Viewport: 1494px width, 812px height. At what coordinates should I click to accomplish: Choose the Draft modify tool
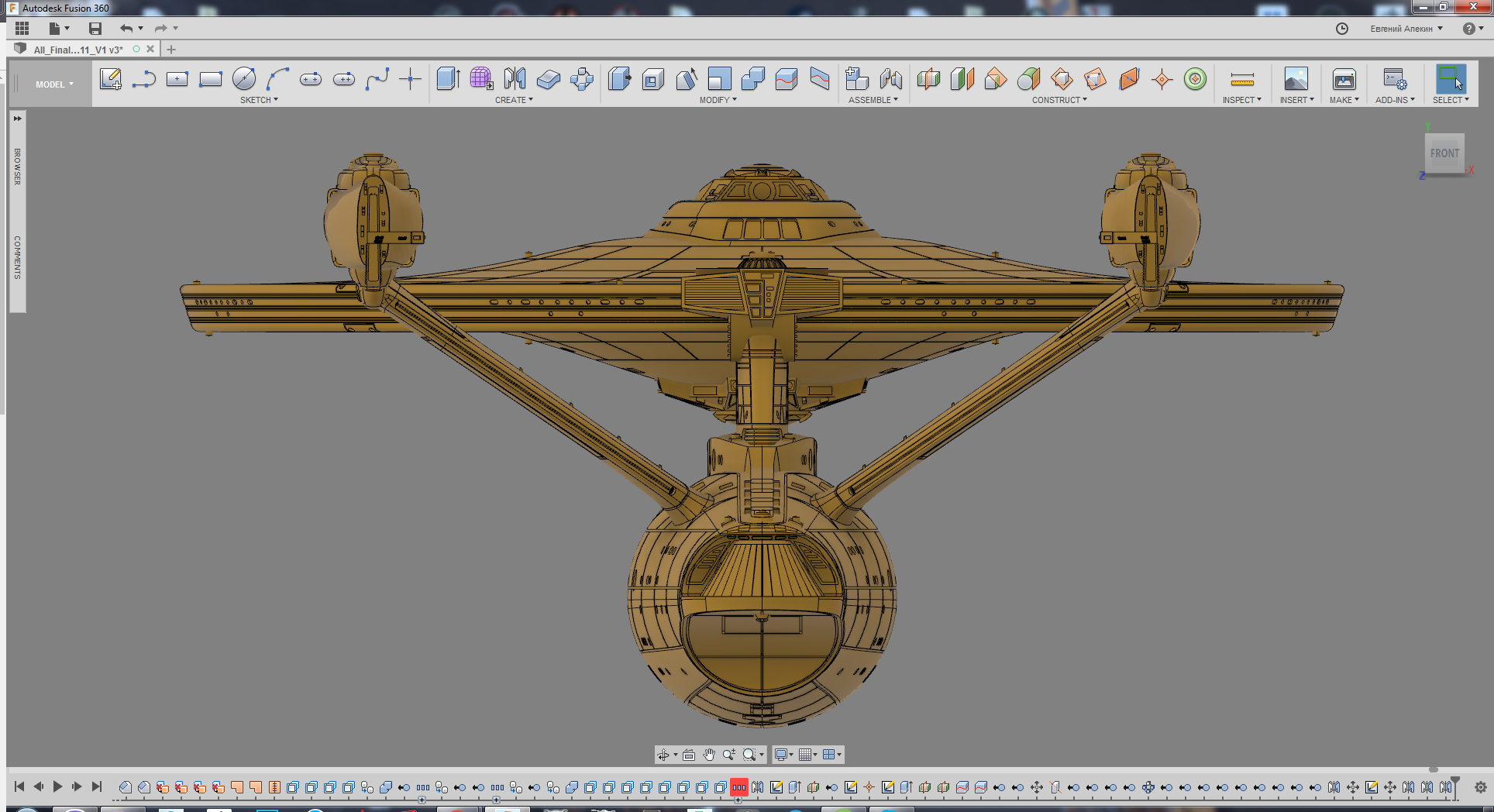tap(687, 78)
